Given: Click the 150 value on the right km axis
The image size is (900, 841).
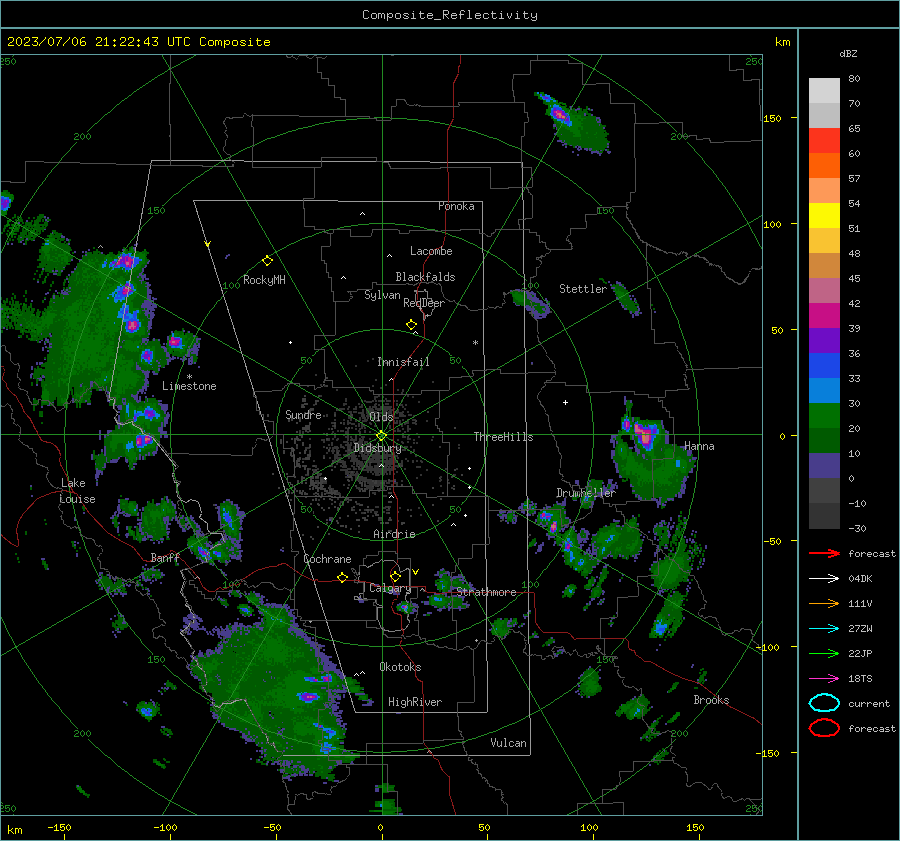Looking at the screenshot, I should click(772, 118).
